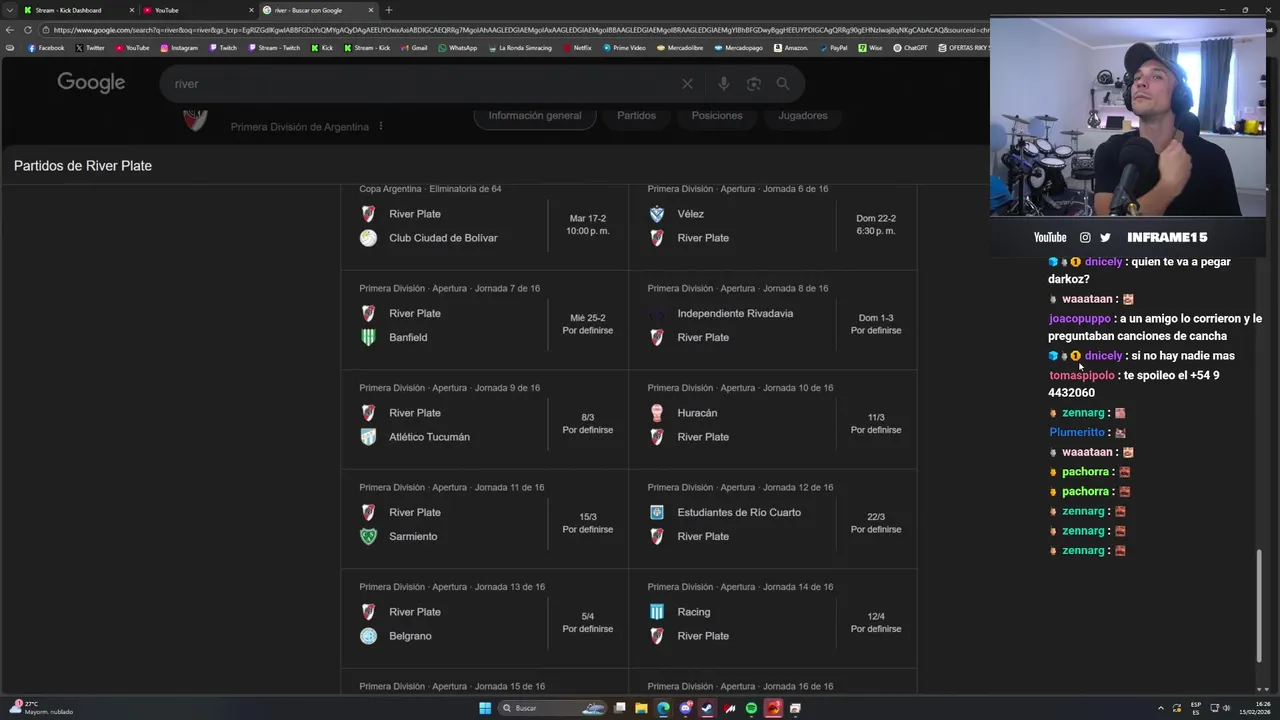Image resolution: width=1280 pixels, height=720 pixels.
Task: Select the Información general tab
Action: [x=535, y=116]
